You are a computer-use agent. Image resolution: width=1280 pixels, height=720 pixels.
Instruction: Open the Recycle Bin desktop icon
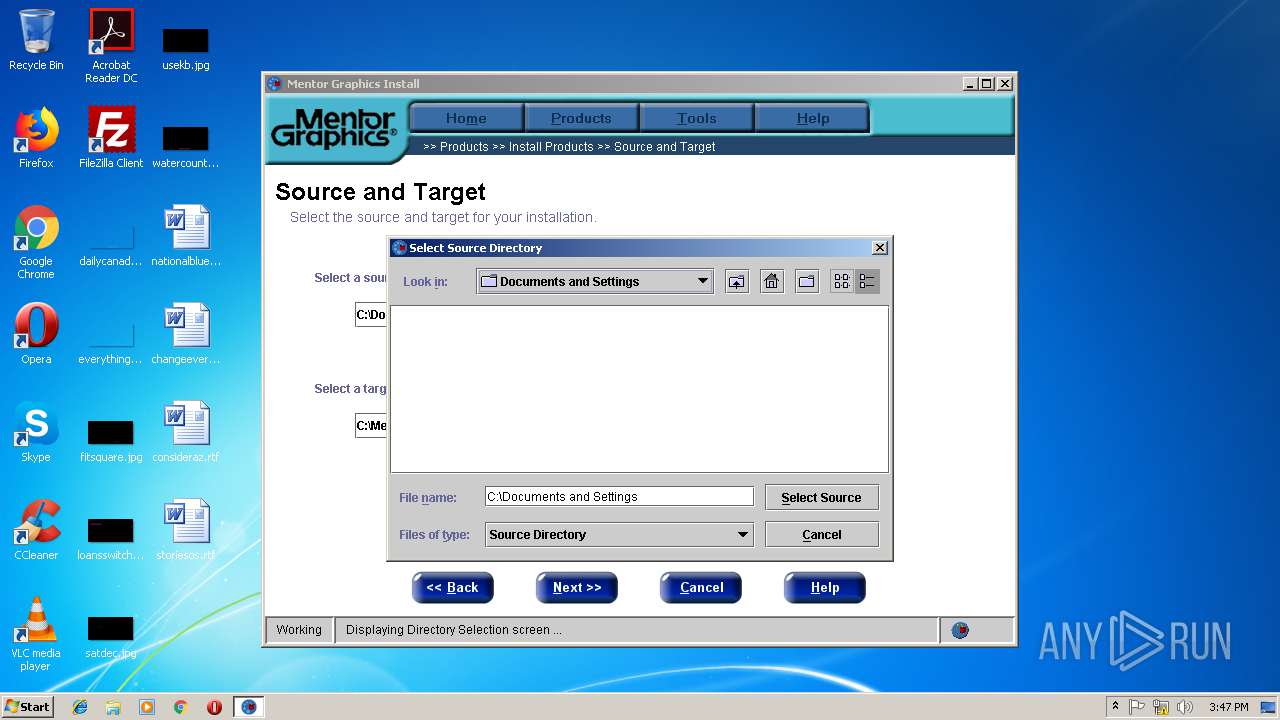point(36,40)
